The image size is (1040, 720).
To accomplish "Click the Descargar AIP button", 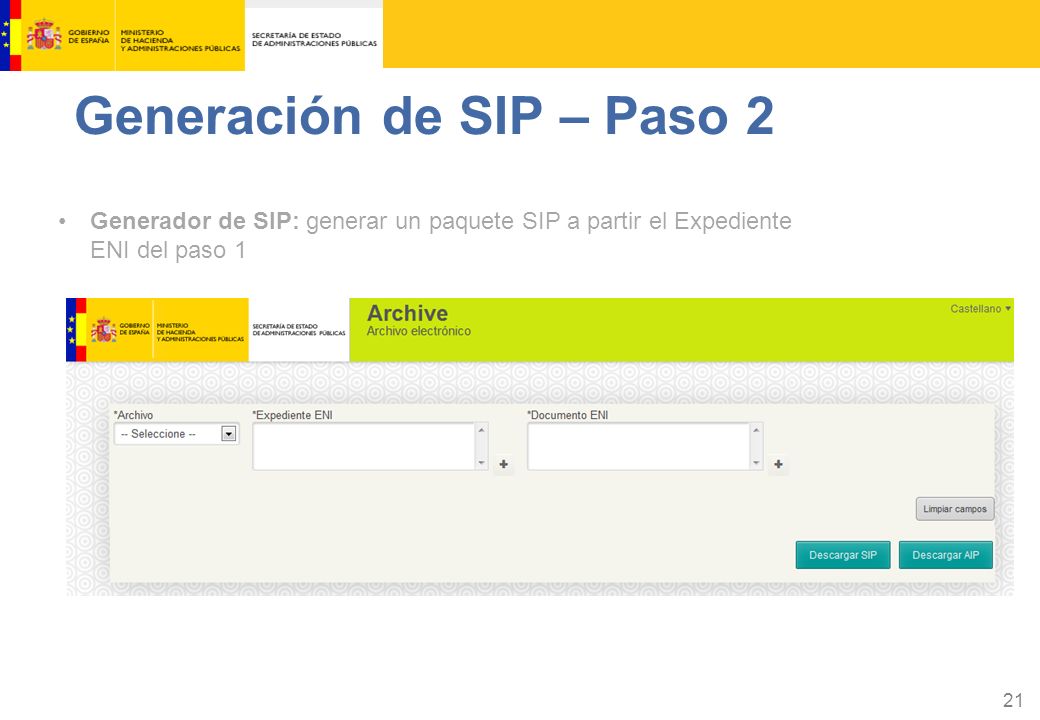I will point(945,555).
